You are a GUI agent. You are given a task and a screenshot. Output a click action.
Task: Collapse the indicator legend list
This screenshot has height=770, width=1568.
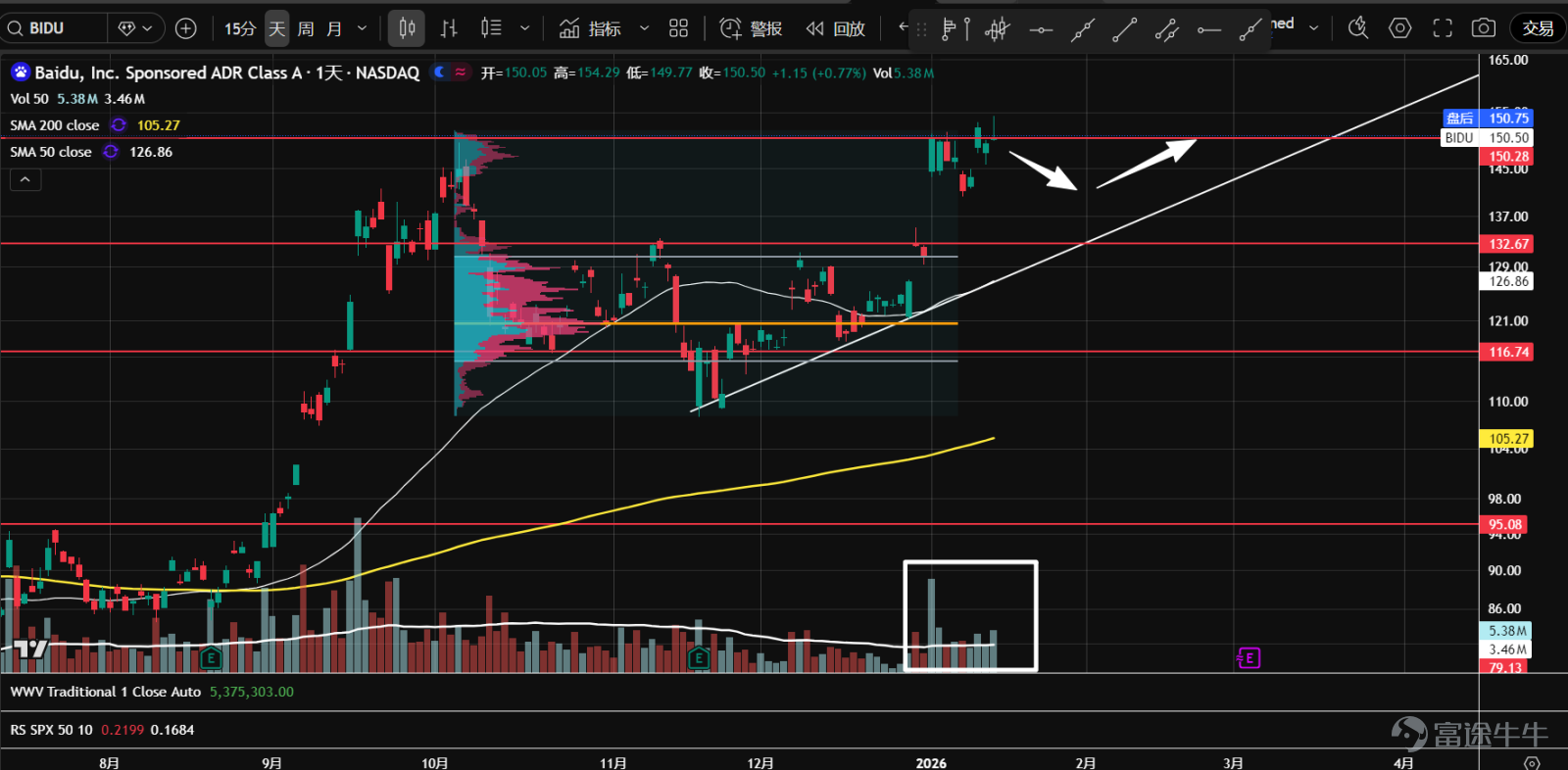tap(25, 180)
